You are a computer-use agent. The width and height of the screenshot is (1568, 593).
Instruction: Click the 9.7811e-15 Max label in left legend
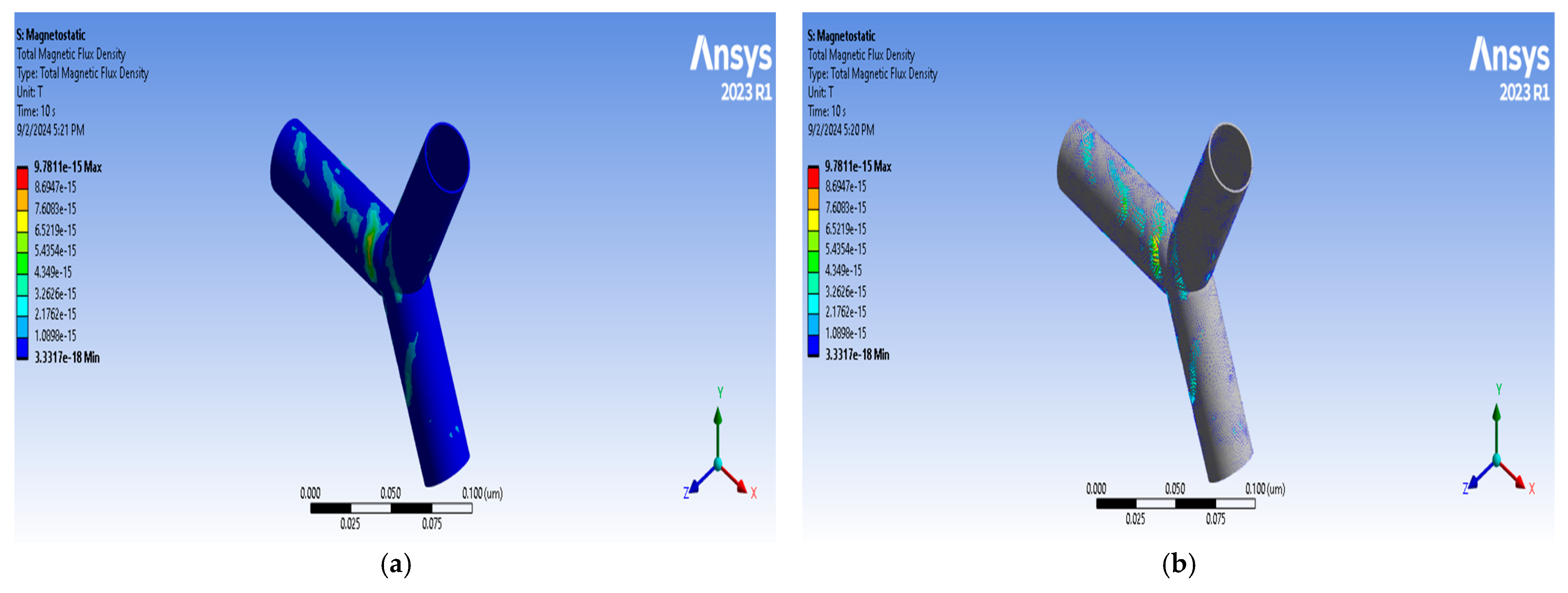(x=68, y=167)
